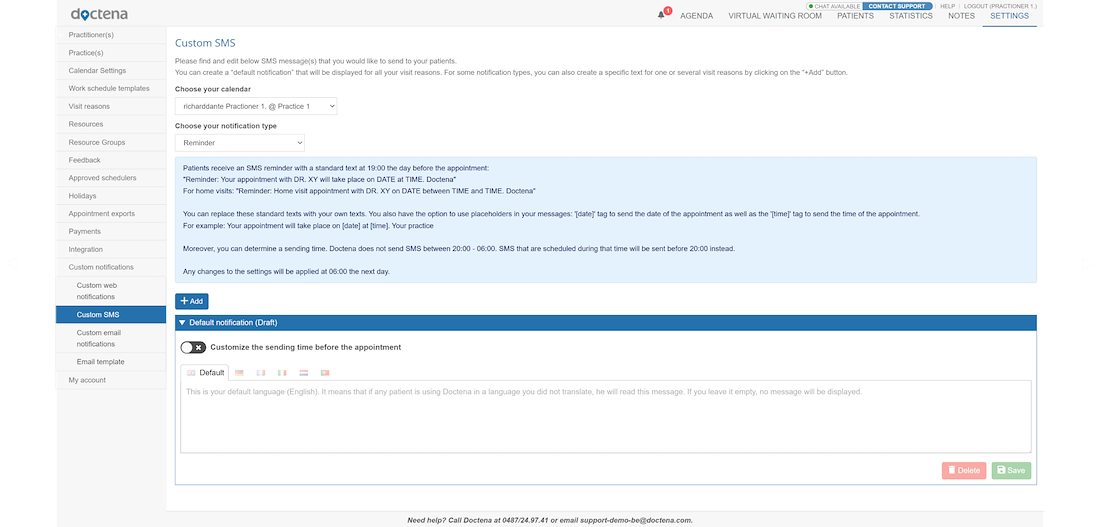Open the notifications bell icon
The height and width of the screenshot is (527, 1100).
coord(661,15)
